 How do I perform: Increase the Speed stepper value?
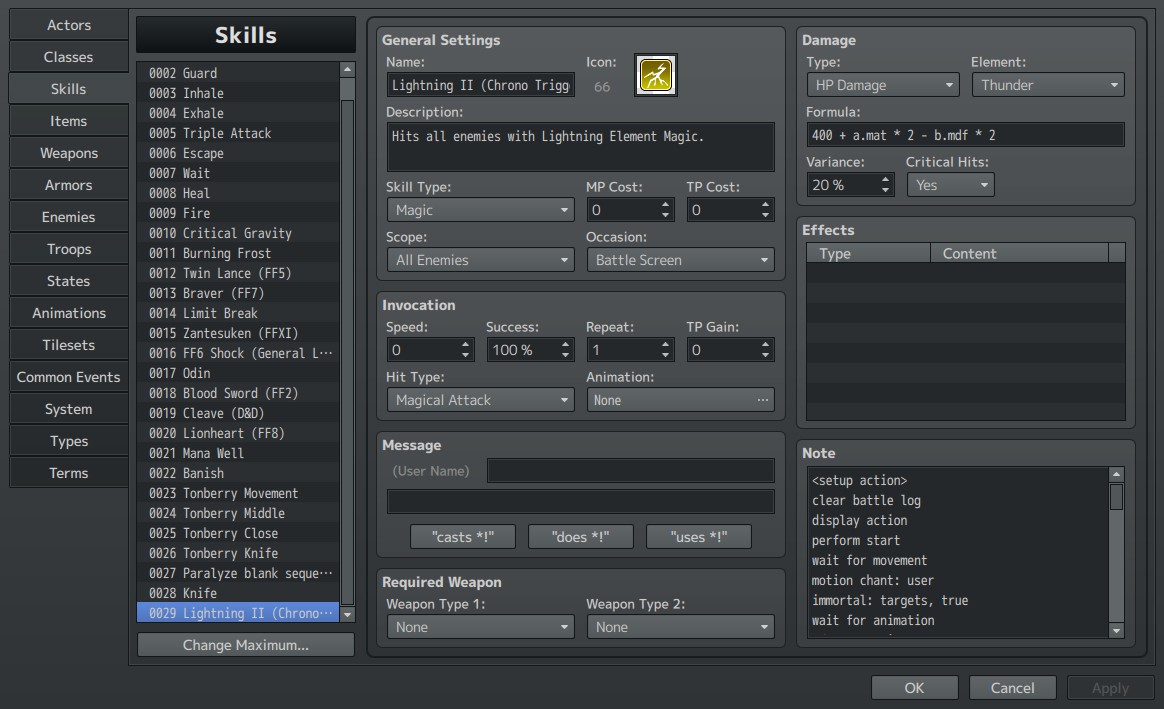(x=465, y=344)
